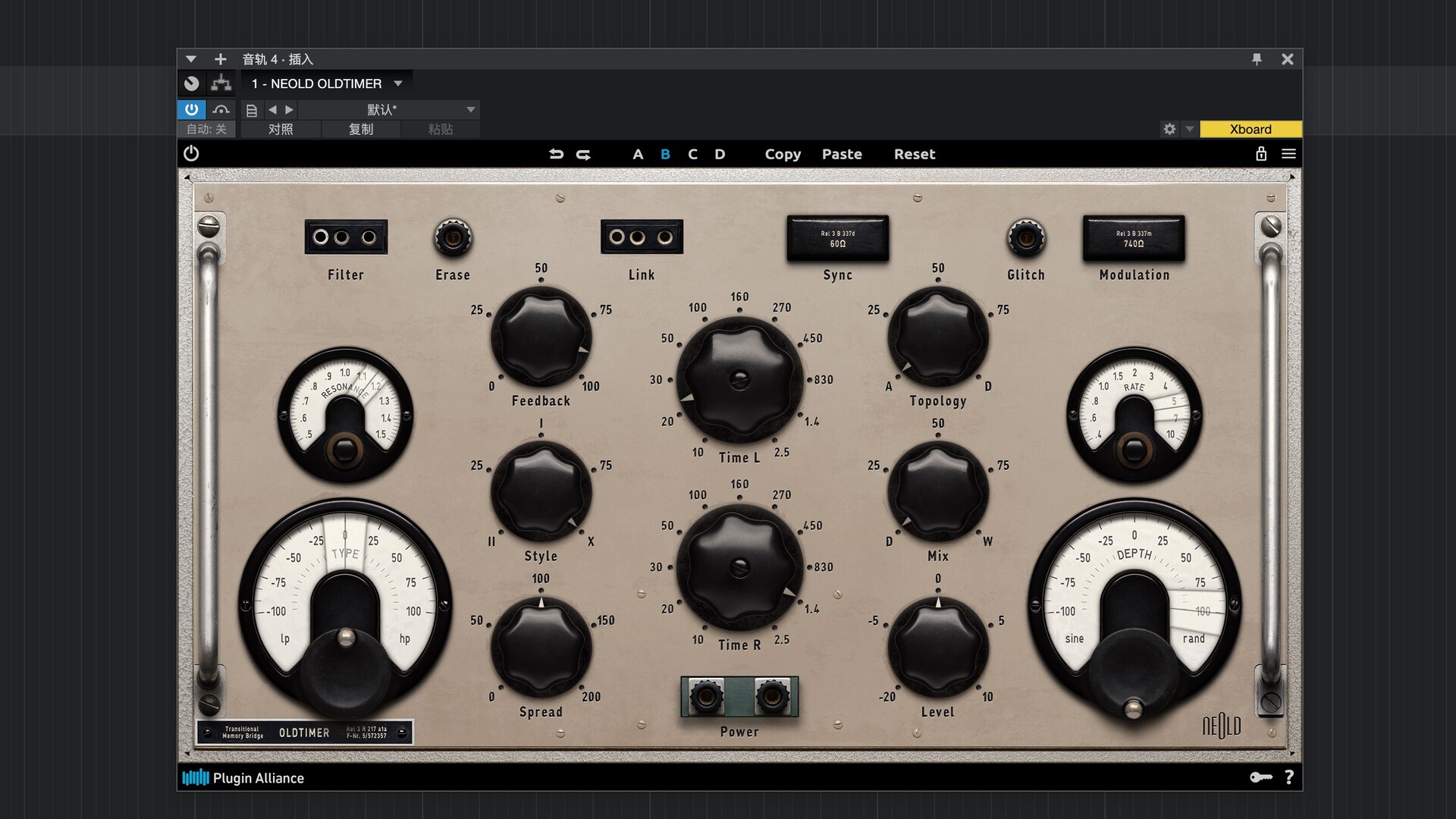Image resolution: width=1456 pixels, height=819 pixels.
Task: Expand the NEOLD OLDTIMER plugin selector
Action: (326, 83)
